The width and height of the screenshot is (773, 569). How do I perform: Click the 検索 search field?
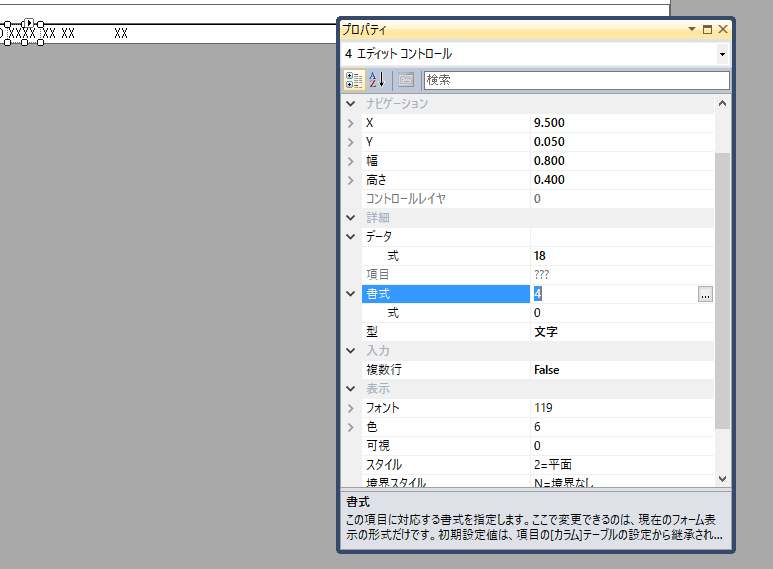(575, 80)
